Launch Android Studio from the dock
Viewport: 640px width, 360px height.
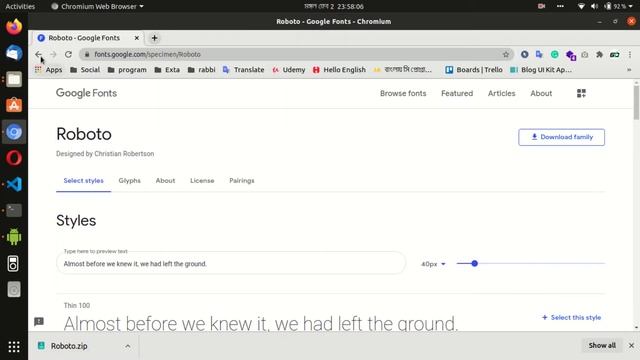pyautogui.click(x=14, y=237)
